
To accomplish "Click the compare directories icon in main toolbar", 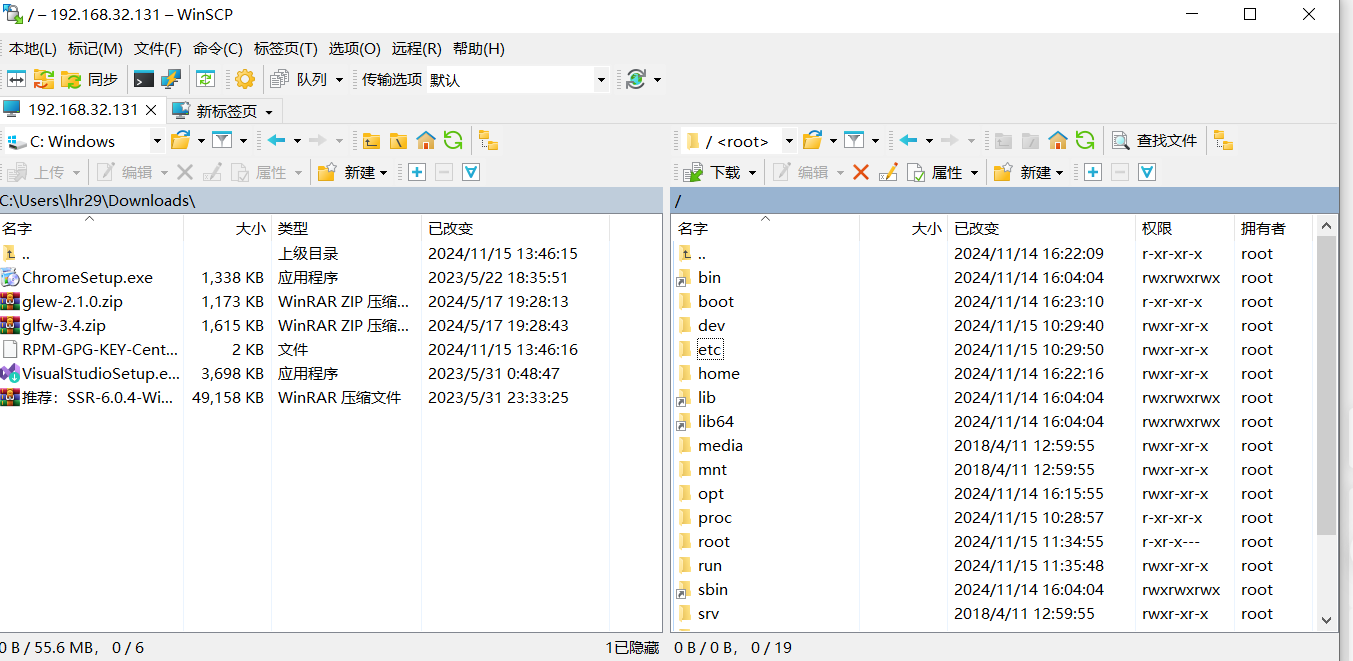I will point(17,79).
